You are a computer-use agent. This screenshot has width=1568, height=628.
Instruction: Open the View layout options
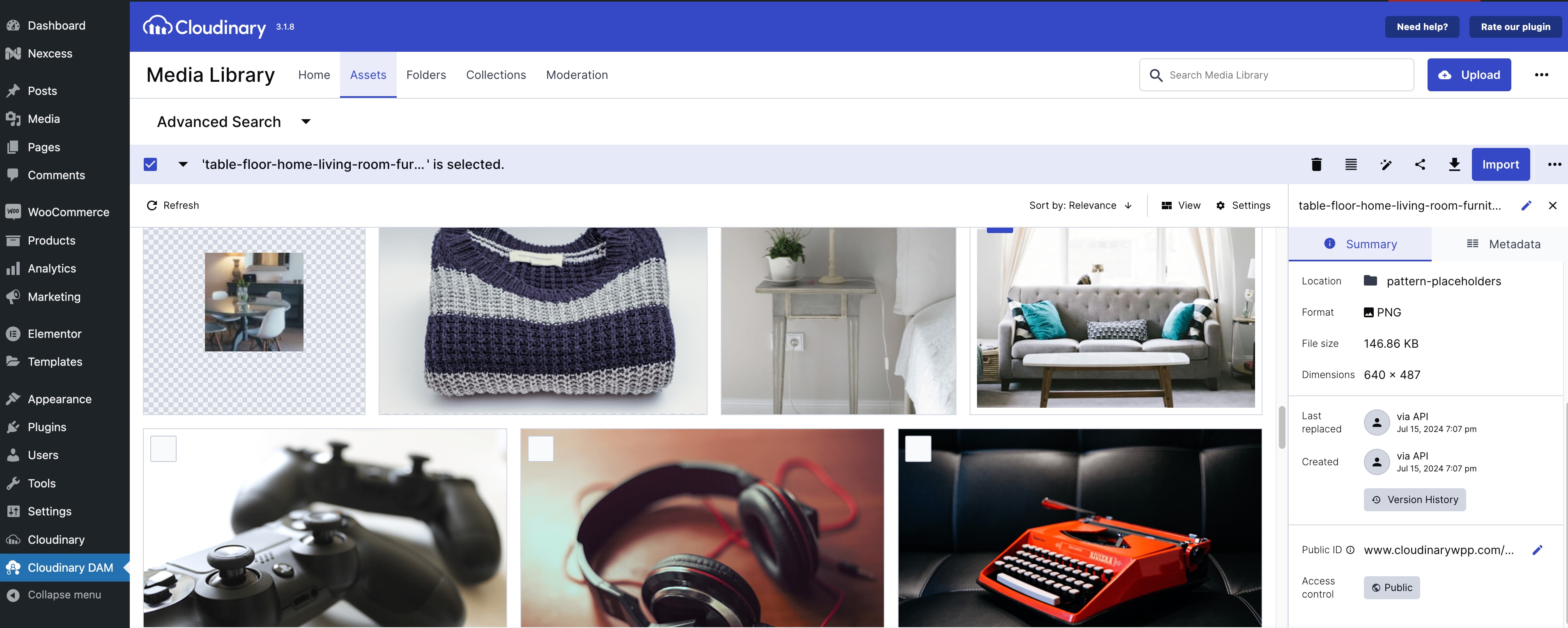1181,206
